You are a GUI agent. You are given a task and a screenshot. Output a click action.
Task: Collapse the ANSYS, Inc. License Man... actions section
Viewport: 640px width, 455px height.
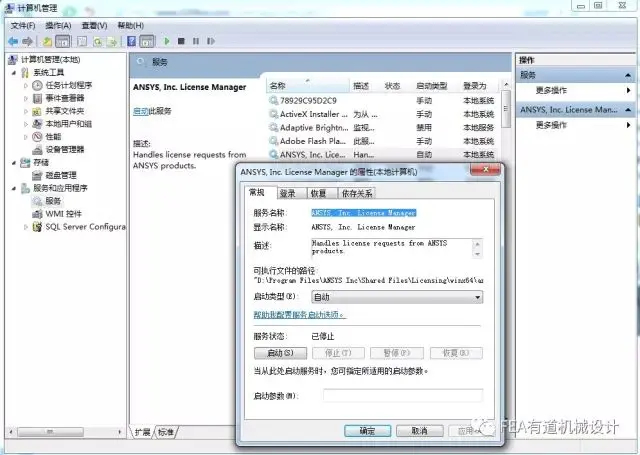click(628, 110)
